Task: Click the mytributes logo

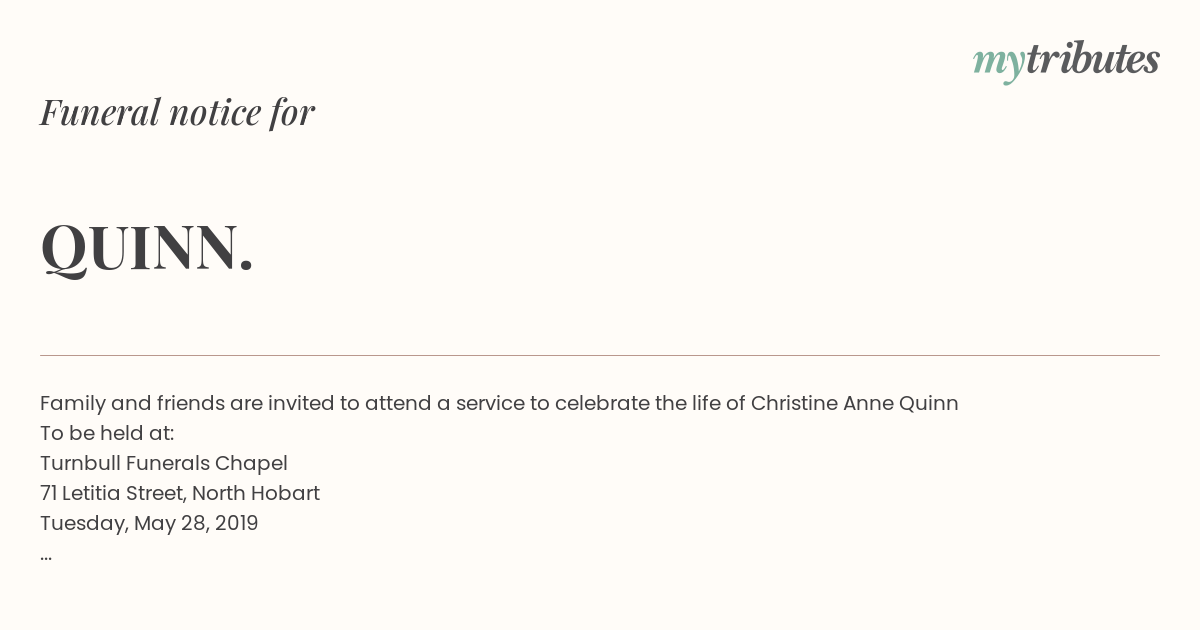Action: 1066,62
